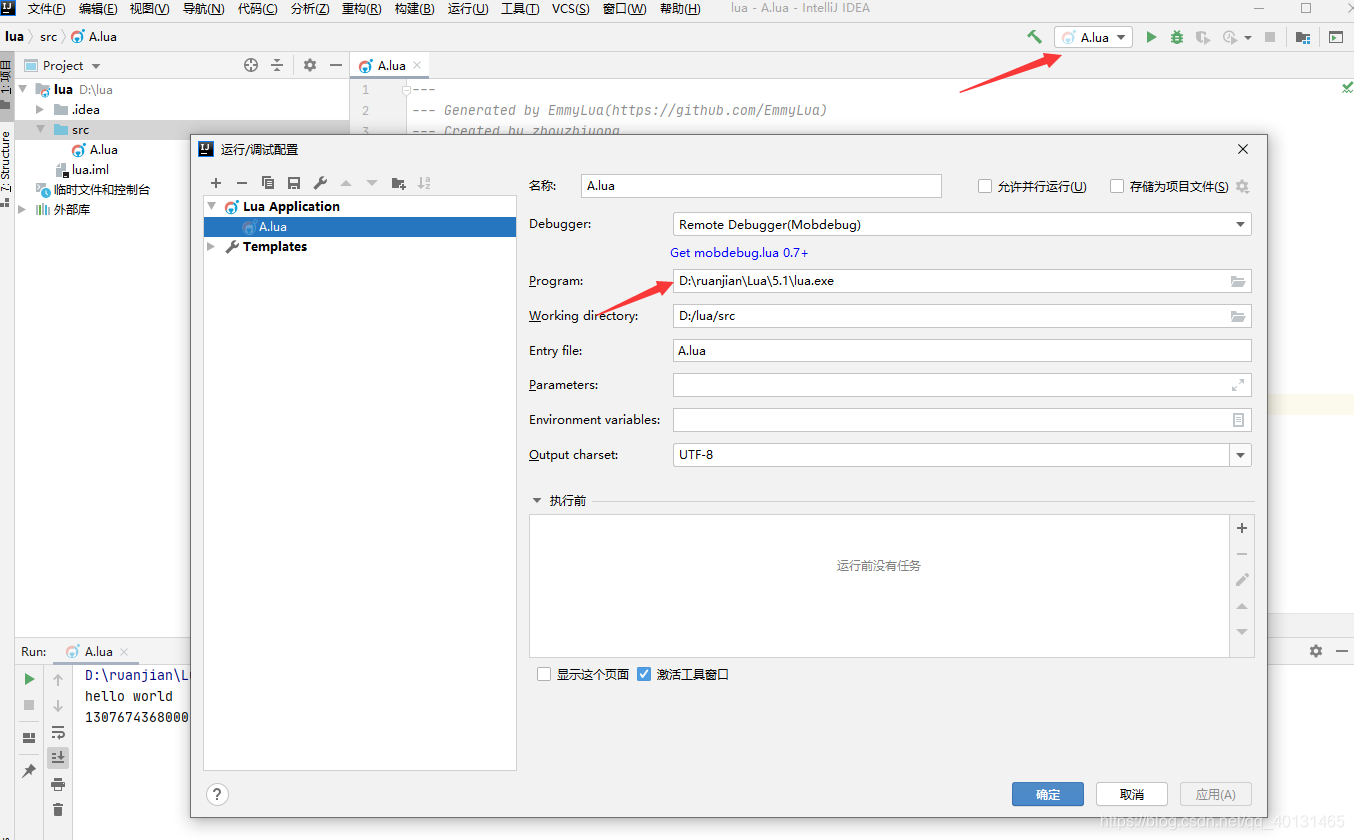This screenshot has width=1354, height=840.
Task: Select 临时文件和控制台 in Project tree
Action: (x=102, y=190)
